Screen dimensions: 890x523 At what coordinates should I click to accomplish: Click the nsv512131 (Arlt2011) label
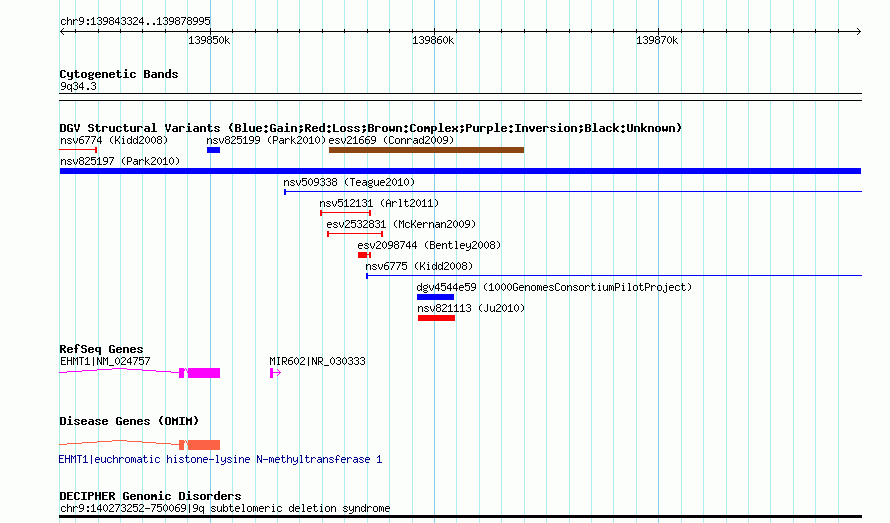tap(379, 203)
